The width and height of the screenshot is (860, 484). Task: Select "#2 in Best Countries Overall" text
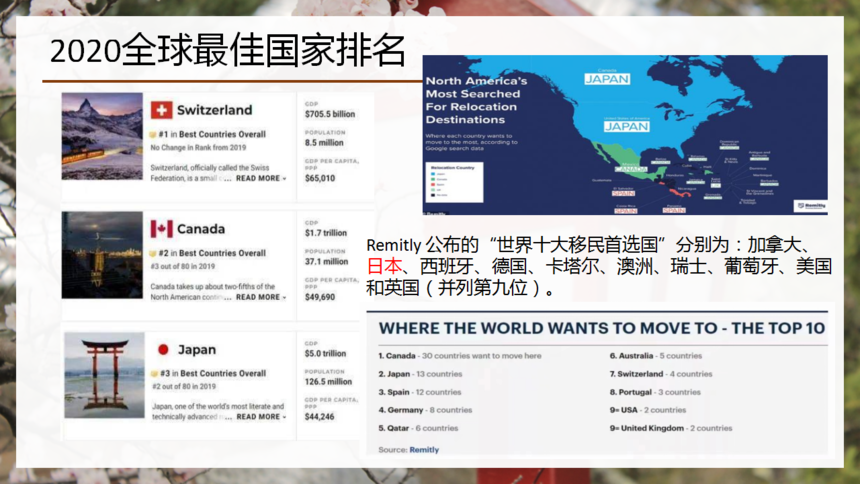tap(212, 254)
